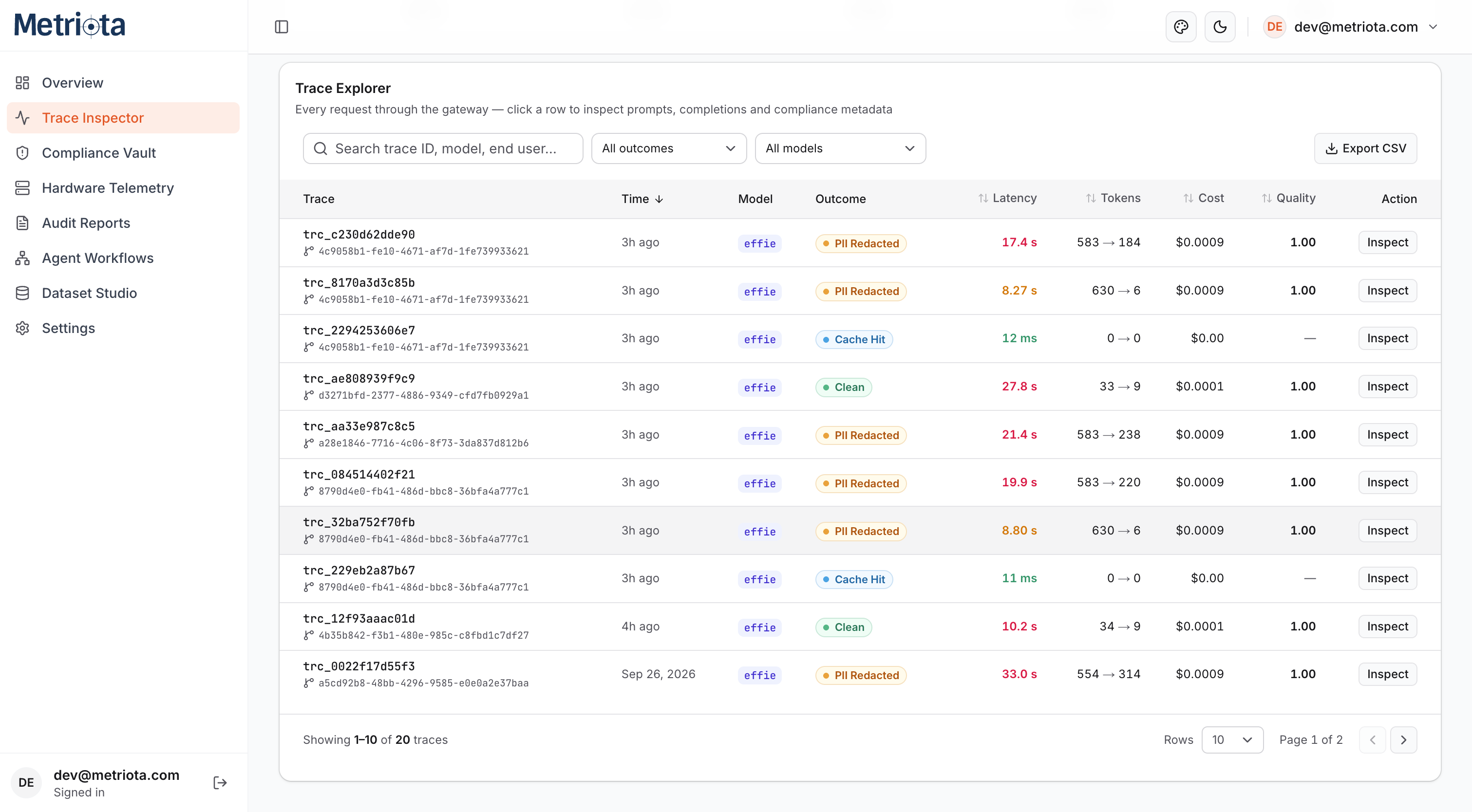This screenshot has height=812, width=1472.
Task: Click trace ID trc_c230d62dde90
Action: pos(359,235)
